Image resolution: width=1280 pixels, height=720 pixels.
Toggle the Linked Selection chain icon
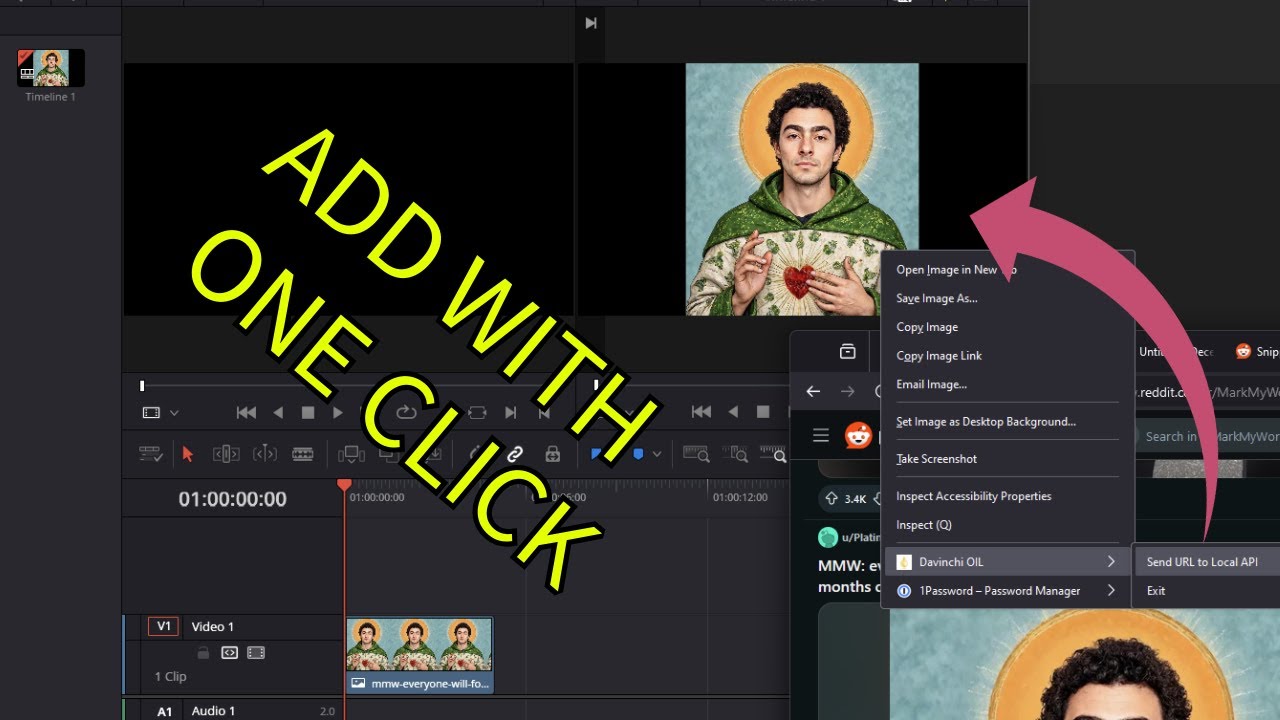point(515,454)
